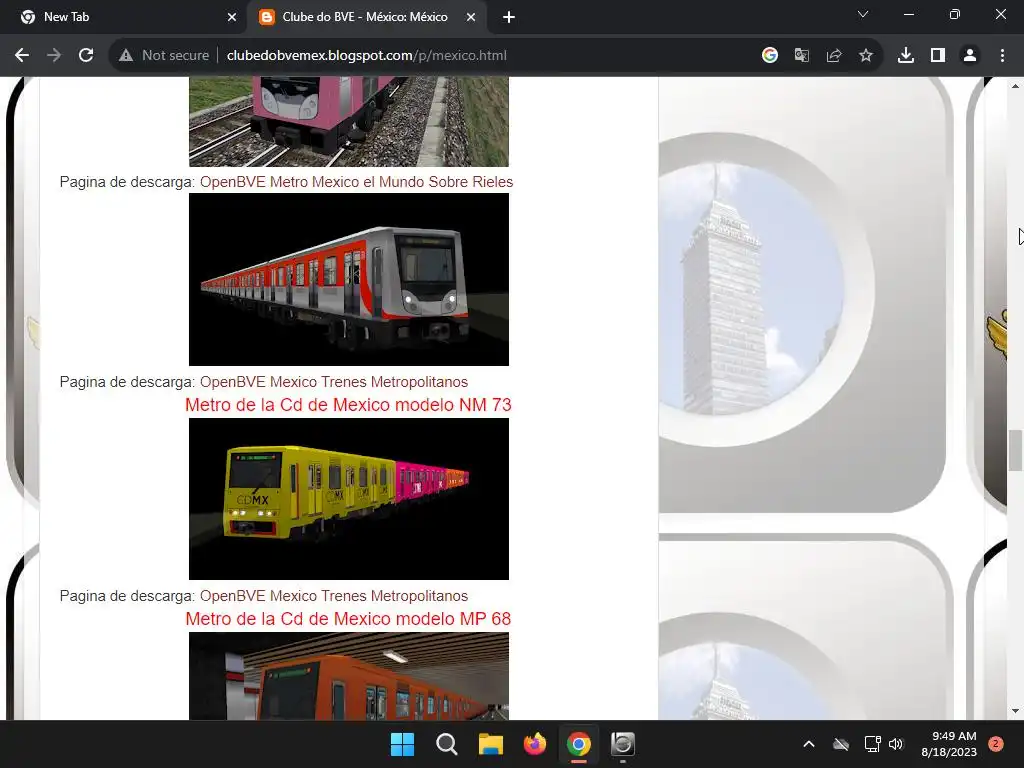Open the clock showing 9:49 AM
This screenshot has width=1024, height=768.
[x=949, y=744]
